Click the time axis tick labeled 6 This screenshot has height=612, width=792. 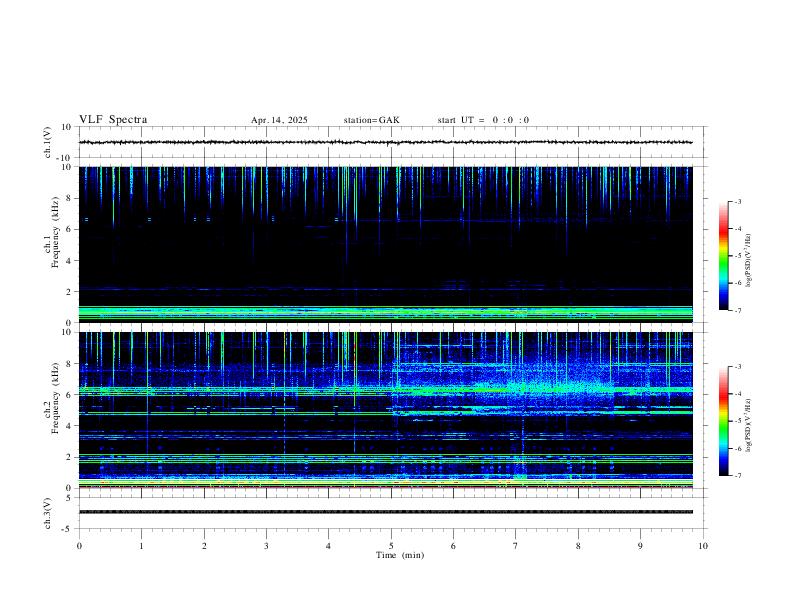pyautogui.click(x=453, y=546)
